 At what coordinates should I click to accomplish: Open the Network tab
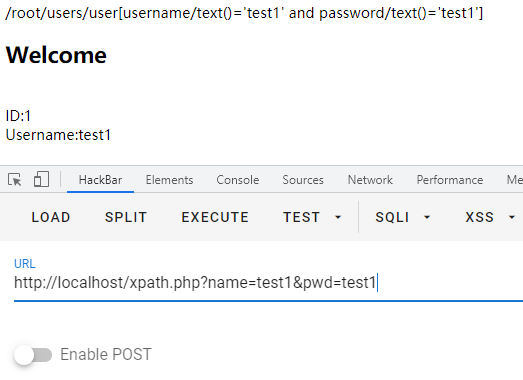[x=370, y=180]
